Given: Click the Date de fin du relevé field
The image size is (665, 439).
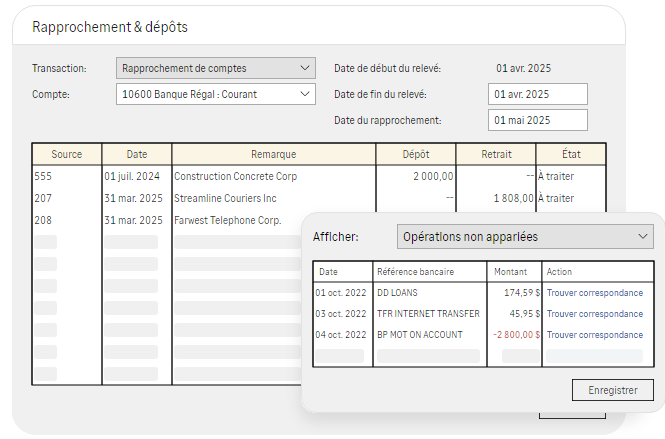Looking at the screenshot, I should click(538, 94).
